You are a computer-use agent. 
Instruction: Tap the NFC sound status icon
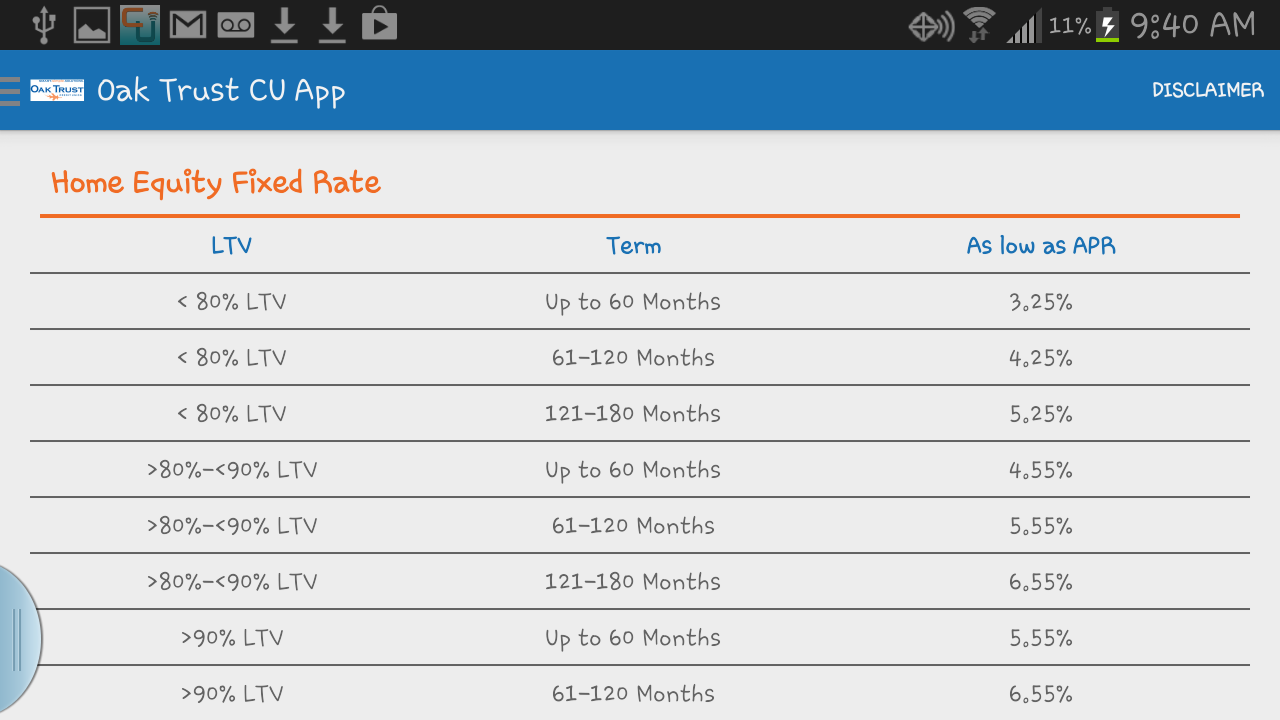931,26
